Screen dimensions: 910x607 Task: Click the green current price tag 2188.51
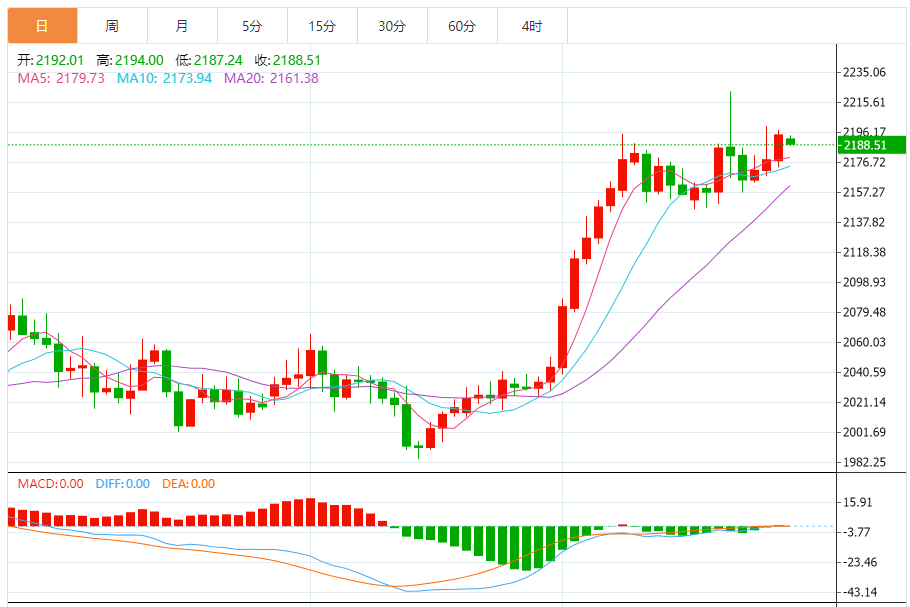(872, 145)
